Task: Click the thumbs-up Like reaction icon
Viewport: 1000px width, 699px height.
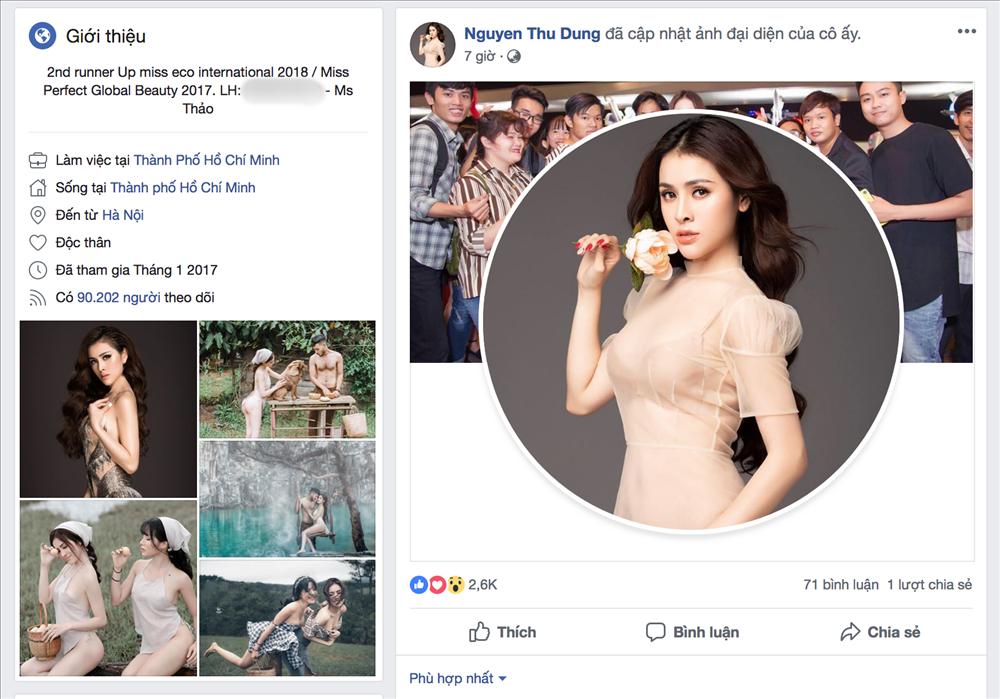Action: click(x=417, y=584)
